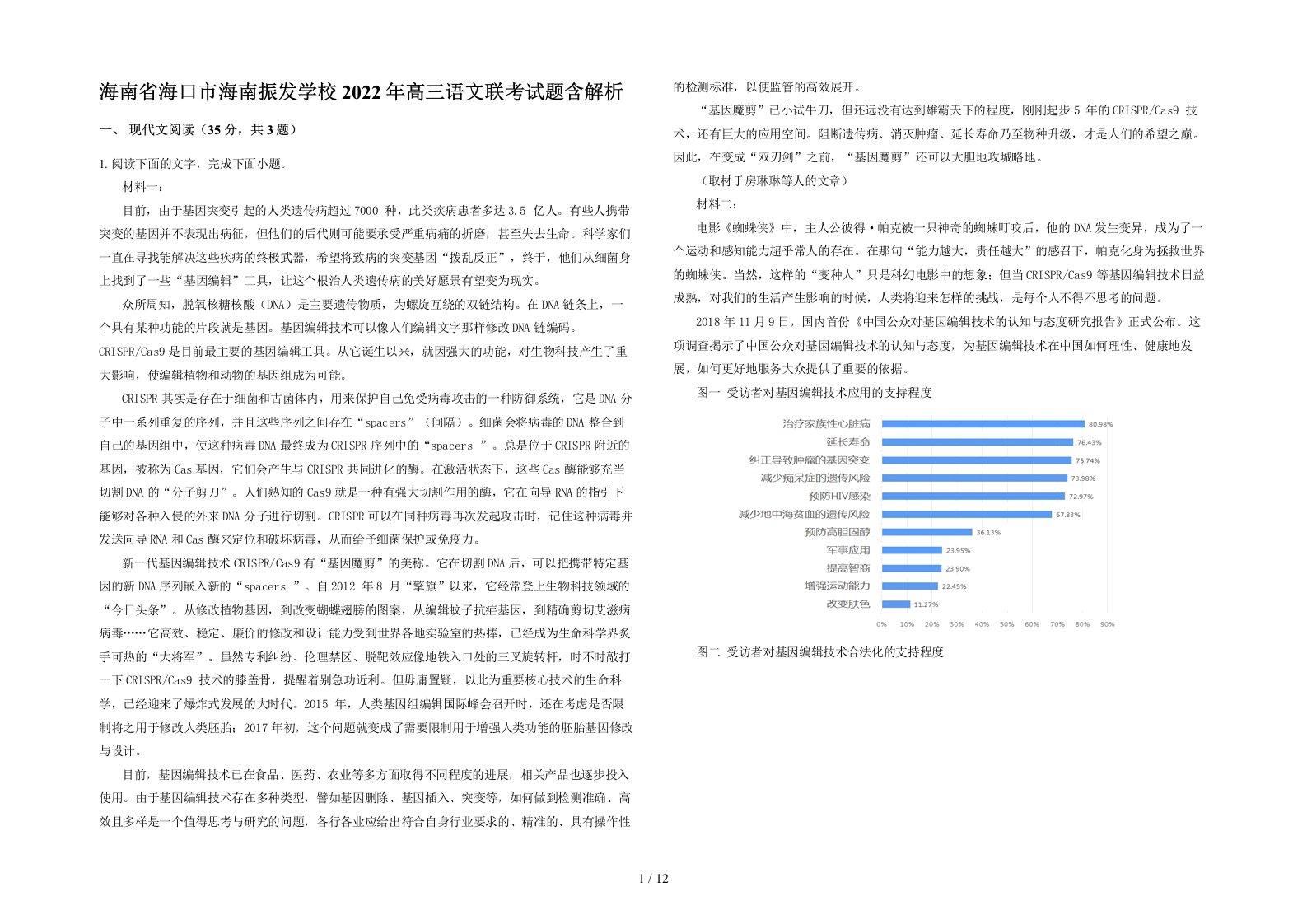Click the bar value 36.13%

988,533
